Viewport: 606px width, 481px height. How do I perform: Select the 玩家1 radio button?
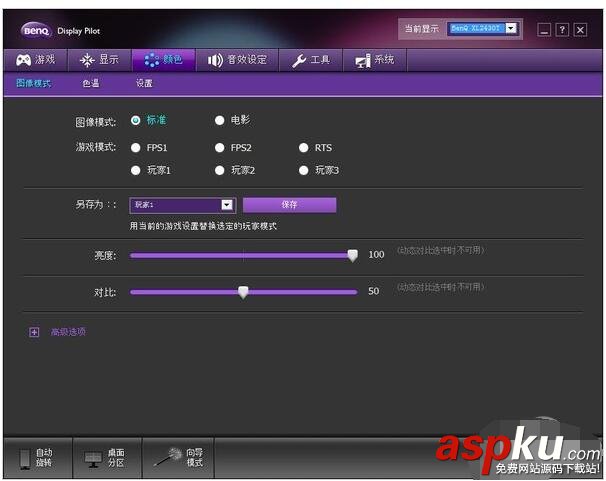pos(136,170)
